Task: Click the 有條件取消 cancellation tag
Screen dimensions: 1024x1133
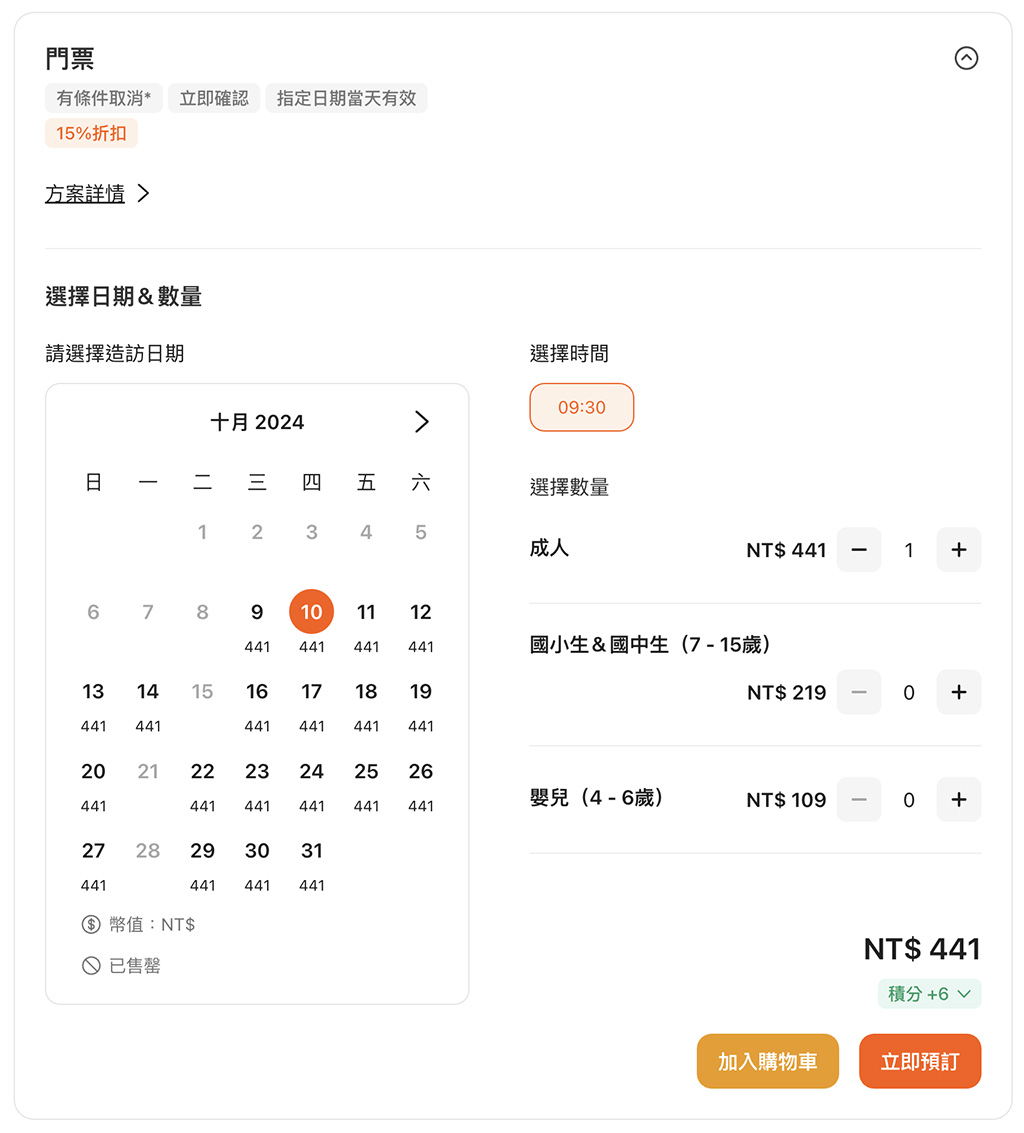Action: click(x=104, y=98)
